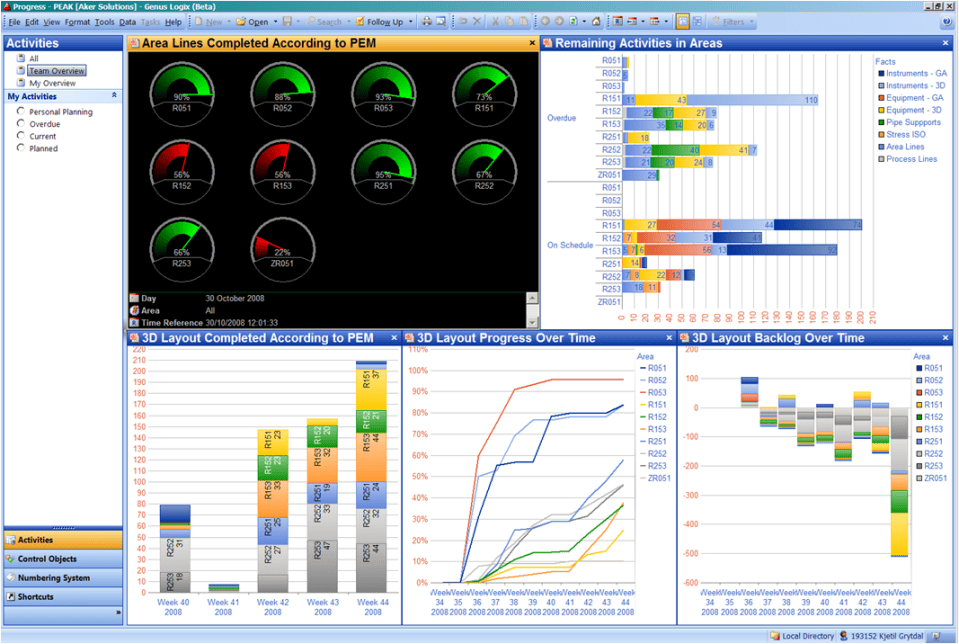
Task: Click the Instruments - GA legend swatch
Action: [x=881, y=73]
